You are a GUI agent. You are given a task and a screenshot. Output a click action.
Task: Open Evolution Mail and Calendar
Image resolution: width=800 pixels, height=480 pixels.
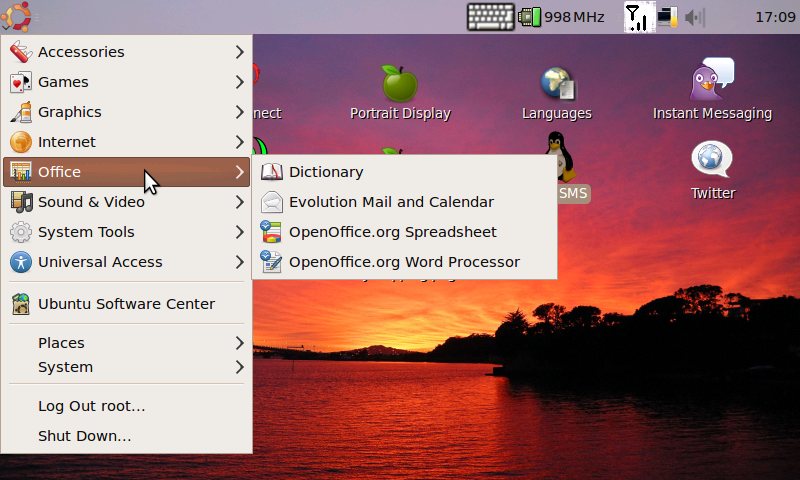pos(391,202)
